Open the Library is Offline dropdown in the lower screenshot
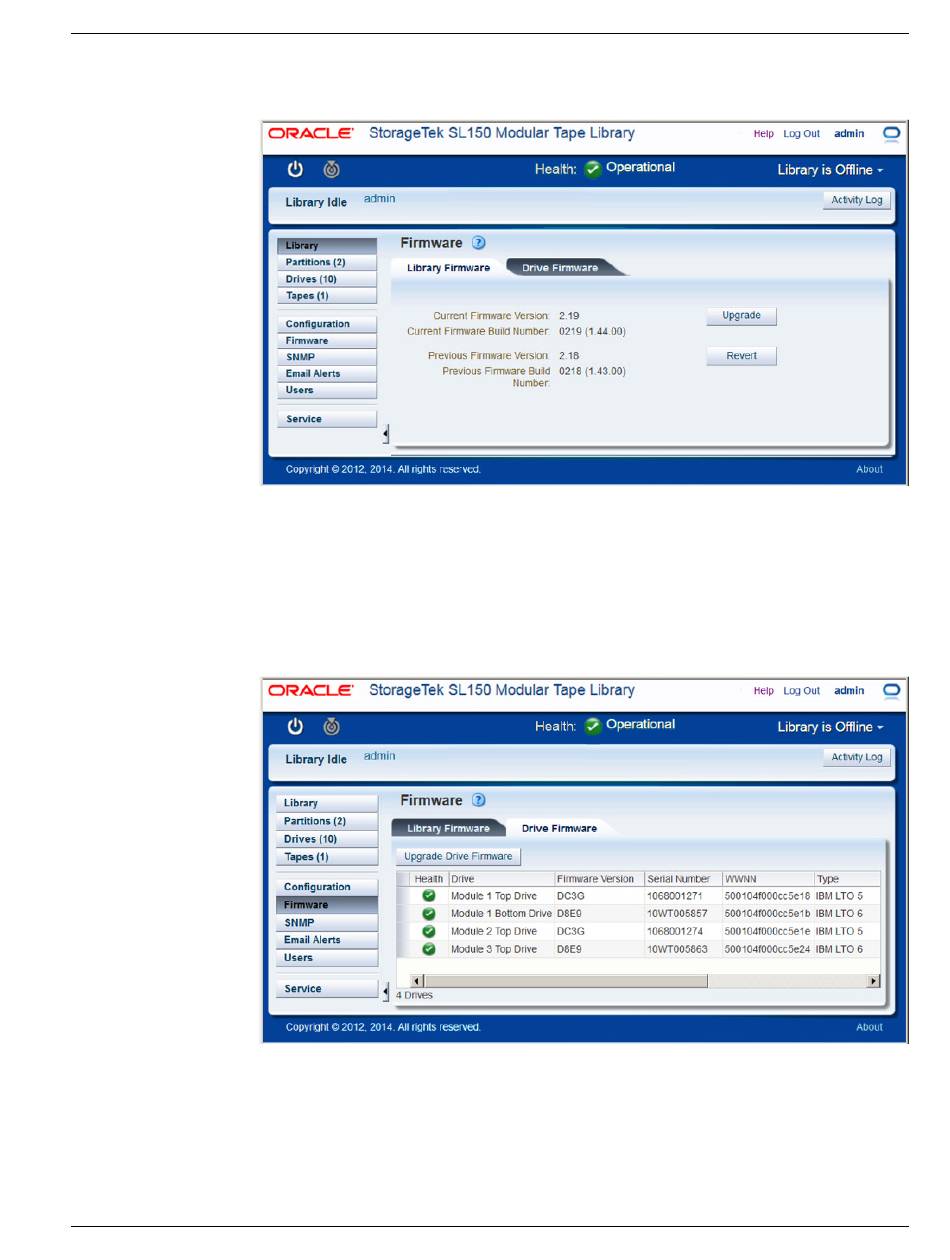Screen dimensions: 950x1260 (830, 727)
